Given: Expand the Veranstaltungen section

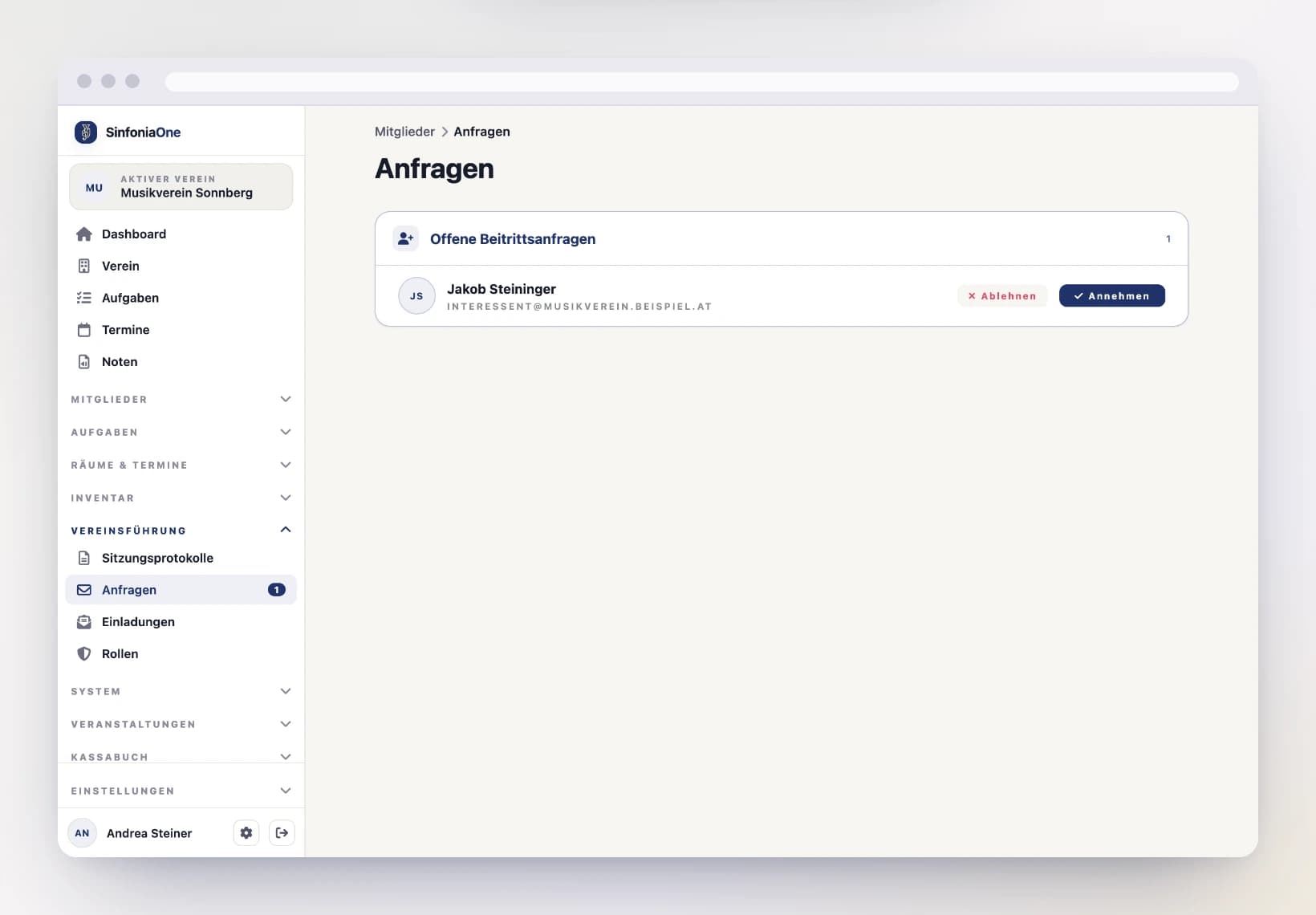Looking at the screenshot, I should (x=181, y=725).
